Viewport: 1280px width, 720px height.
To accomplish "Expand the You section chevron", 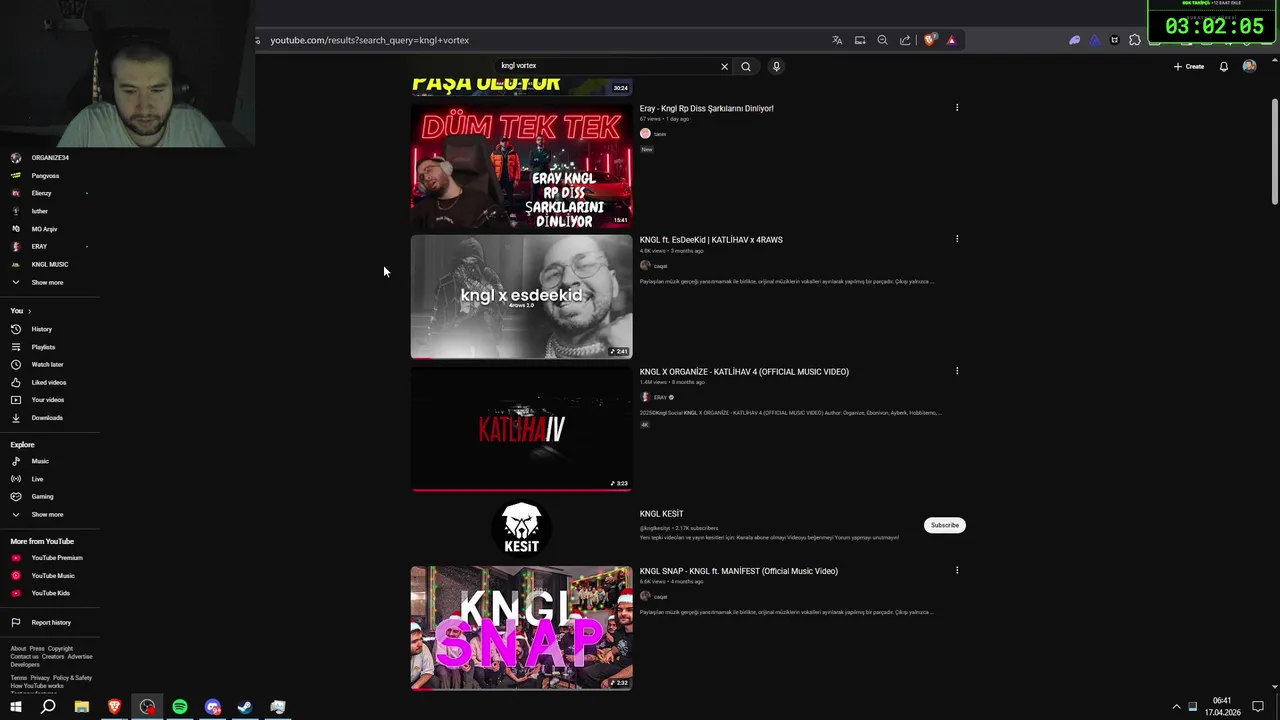I will coord(29,311).
